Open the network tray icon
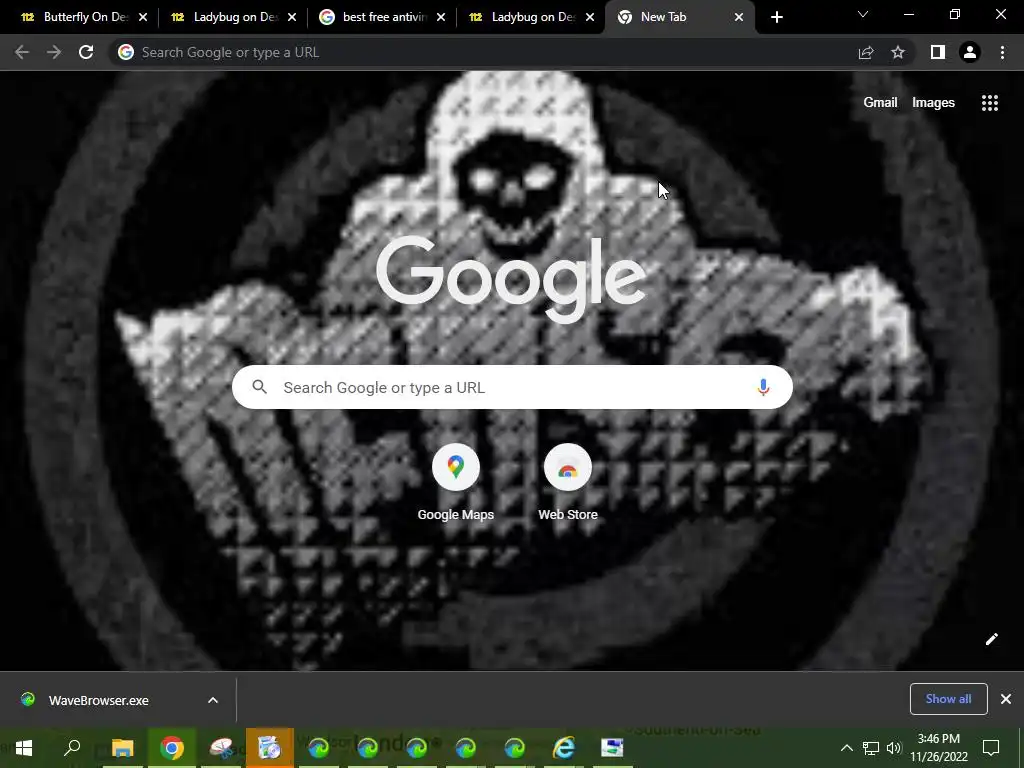The width and height of the screenshot is (1024, 768). [871, 748]
